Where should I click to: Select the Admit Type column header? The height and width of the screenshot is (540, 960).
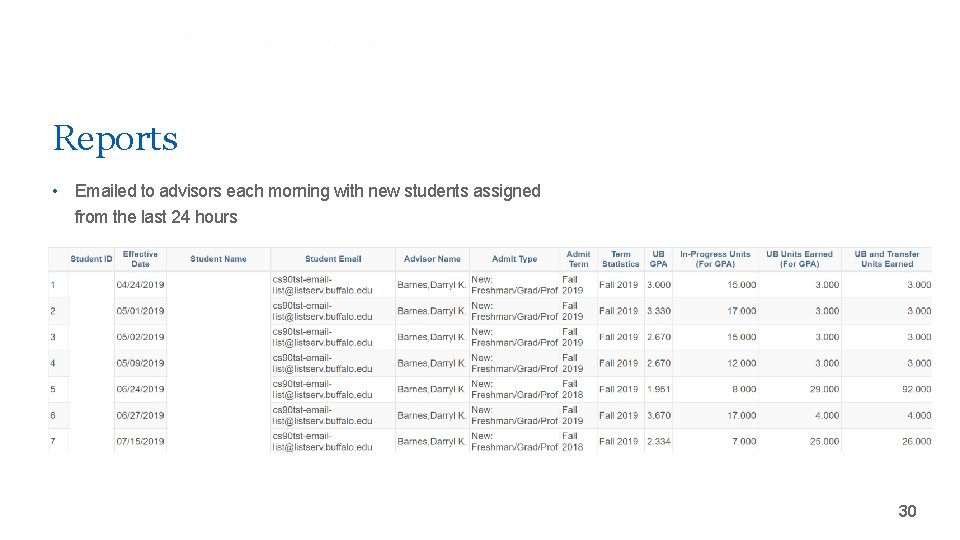click(x=514, y=259)
